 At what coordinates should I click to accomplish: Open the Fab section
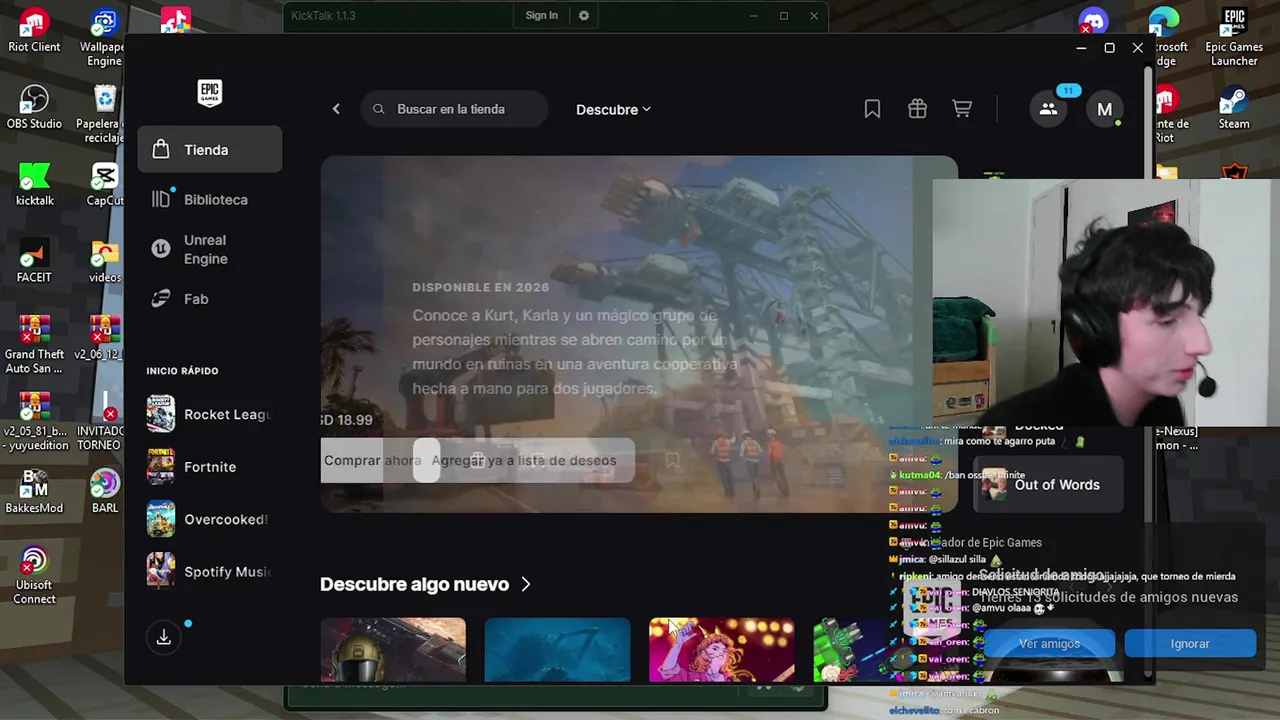pyautogui.click(x=210, y=299)
